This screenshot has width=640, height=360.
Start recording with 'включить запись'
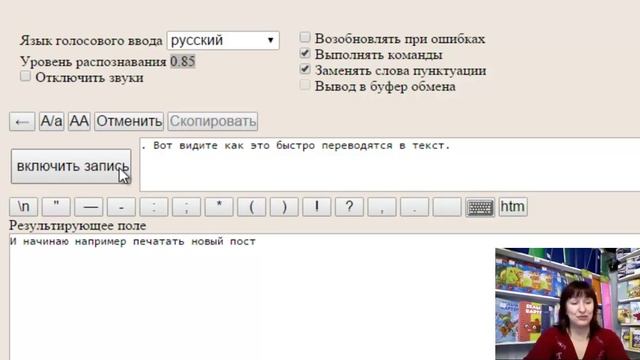71,166
